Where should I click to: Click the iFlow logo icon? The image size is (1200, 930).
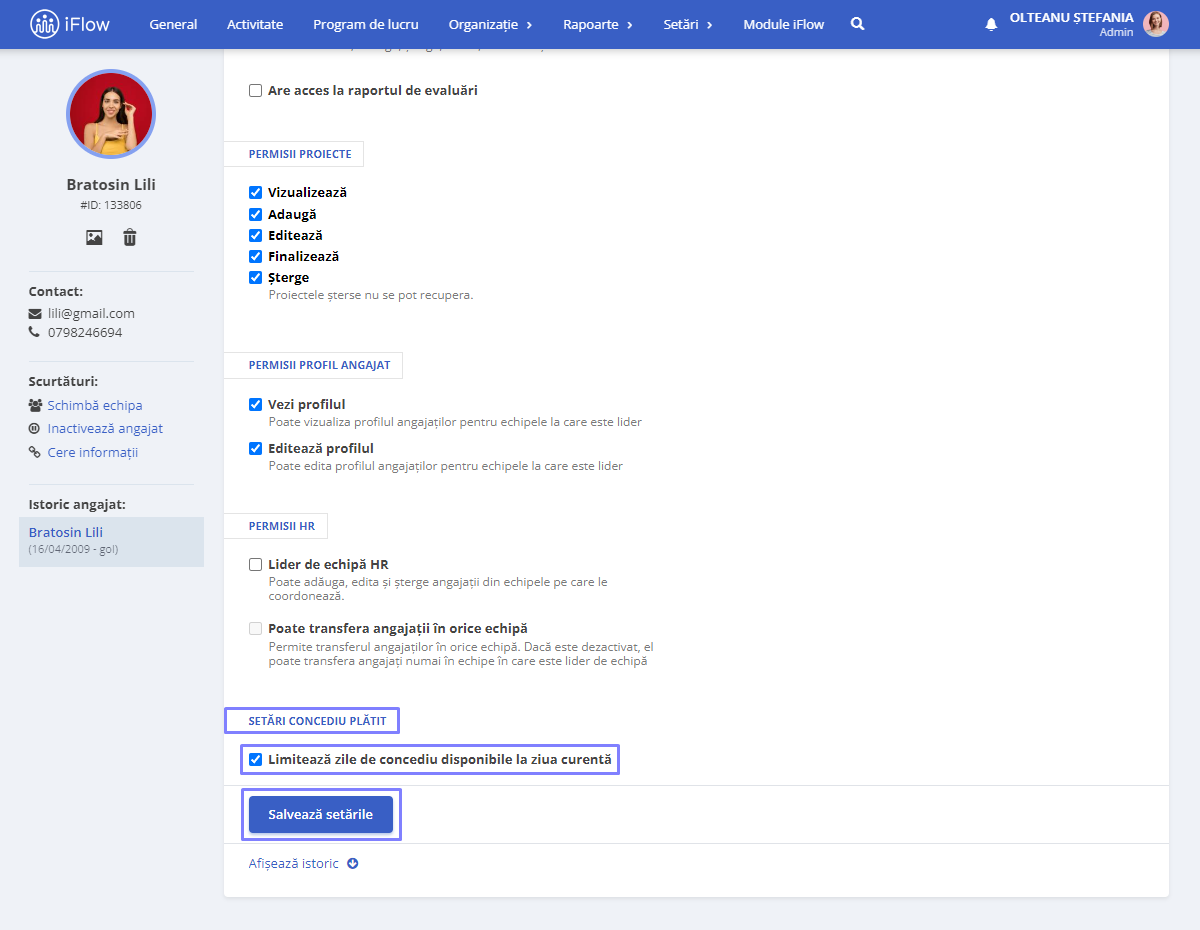click(x=45, y=24)
